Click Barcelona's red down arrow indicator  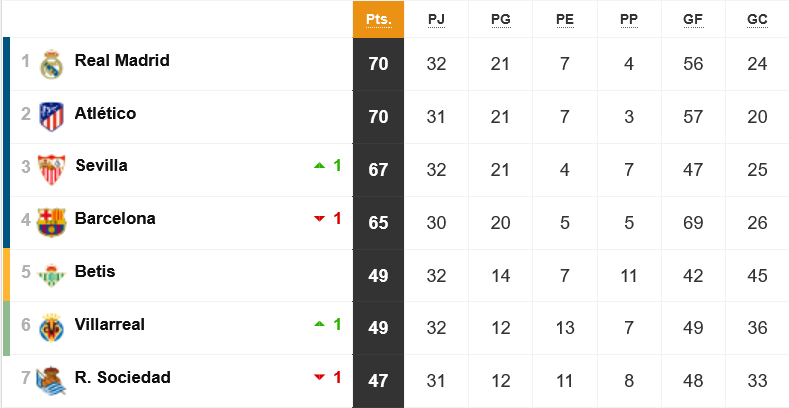[x=320, y=218]
